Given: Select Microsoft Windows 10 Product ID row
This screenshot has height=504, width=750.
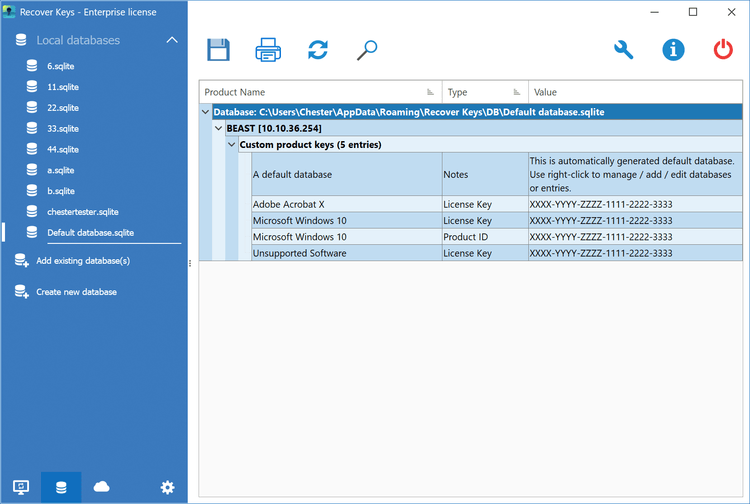Looking at the screenshot, I should click(x=496, y=237).
